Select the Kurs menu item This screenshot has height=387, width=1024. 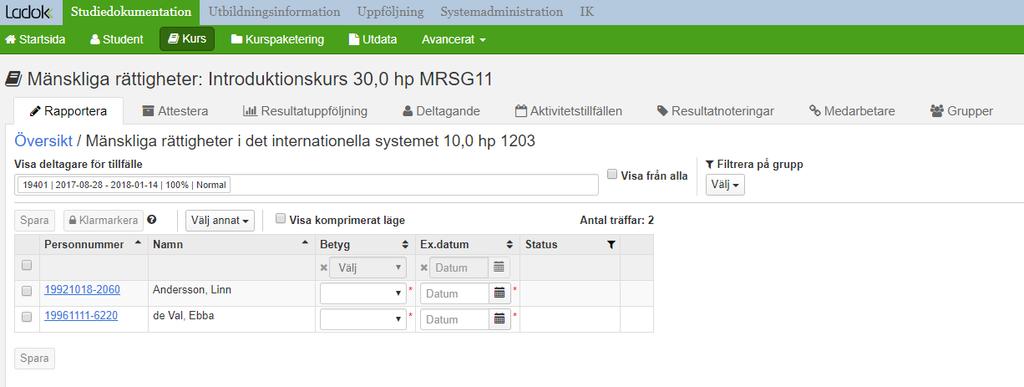(187, 39)
